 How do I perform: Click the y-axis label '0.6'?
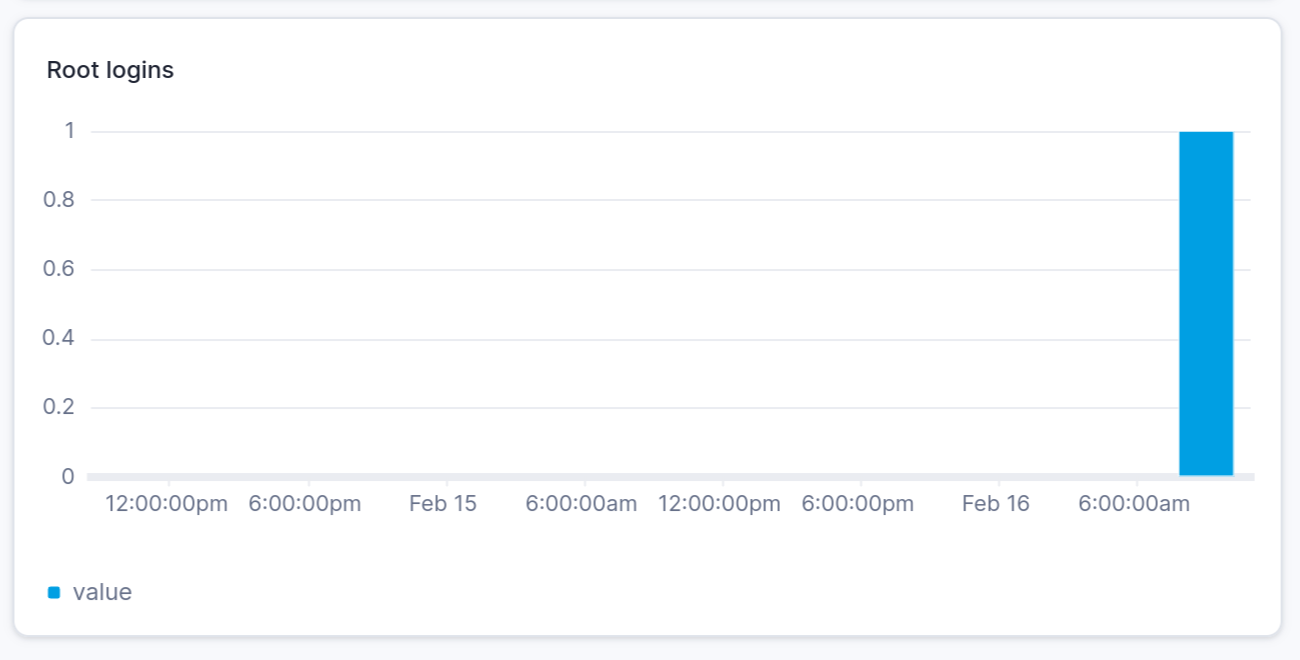click(x=59, y=269)
